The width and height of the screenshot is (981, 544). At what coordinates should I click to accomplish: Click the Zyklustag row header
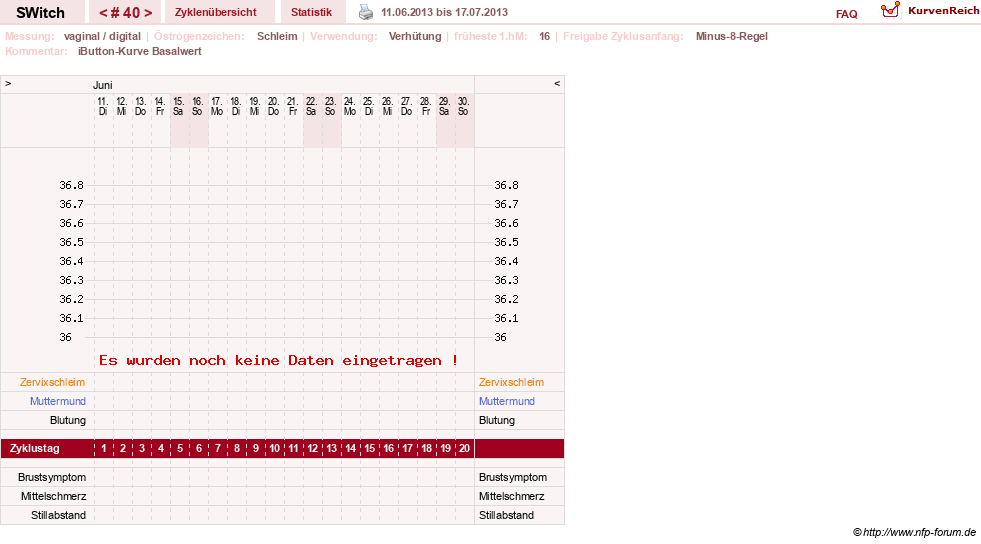(34, 448)
